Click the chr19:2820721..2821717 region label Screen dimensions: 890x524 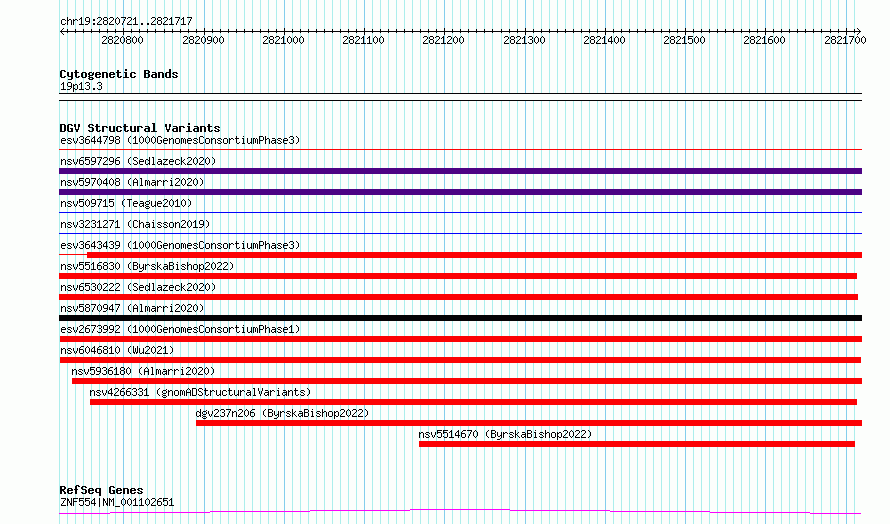click(x=126, y=21)
